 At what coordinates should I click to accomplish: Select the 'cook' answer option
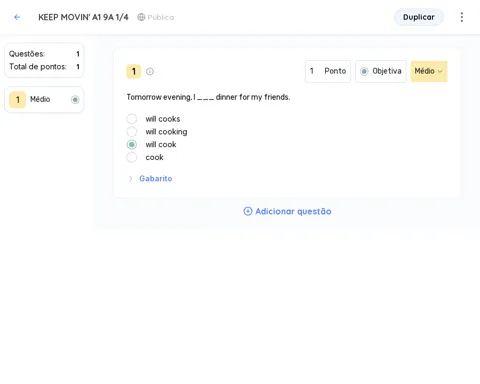click(132, 157)
